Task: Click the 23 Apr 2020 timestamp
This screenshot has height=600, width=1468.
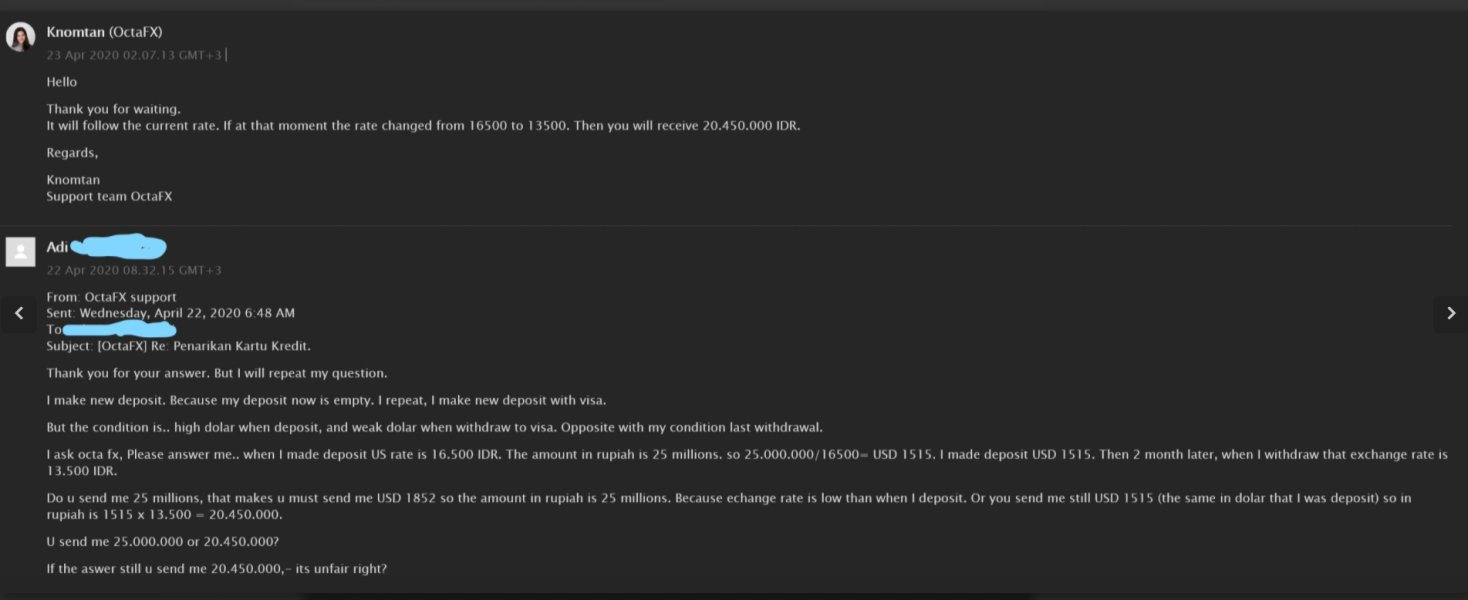Action: coord(134,55)
